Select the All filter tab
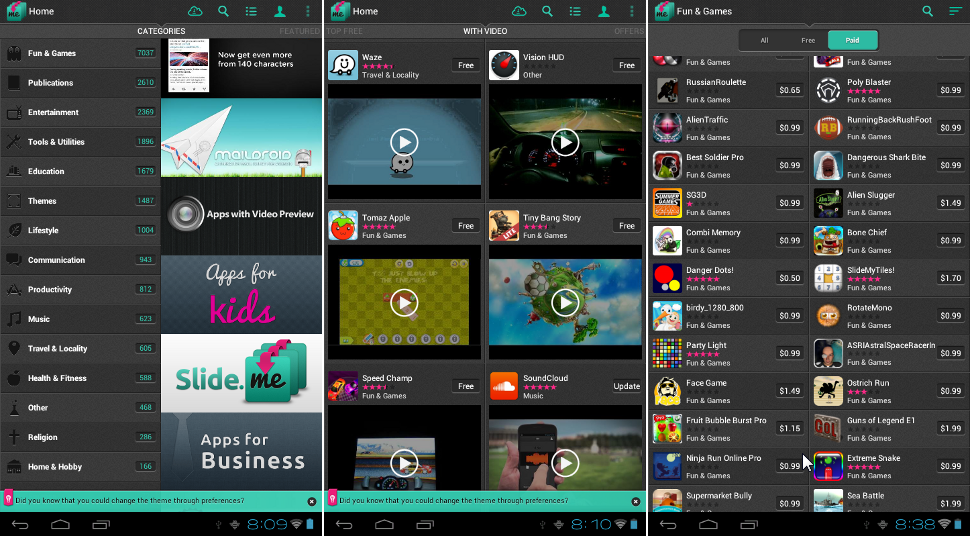 point(764,40)
